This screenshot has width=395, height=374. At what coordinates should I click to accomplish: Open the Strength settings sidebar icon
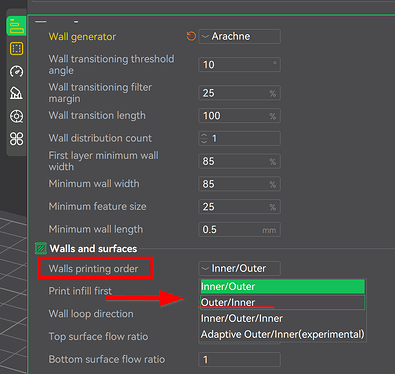tap(16, 49)
